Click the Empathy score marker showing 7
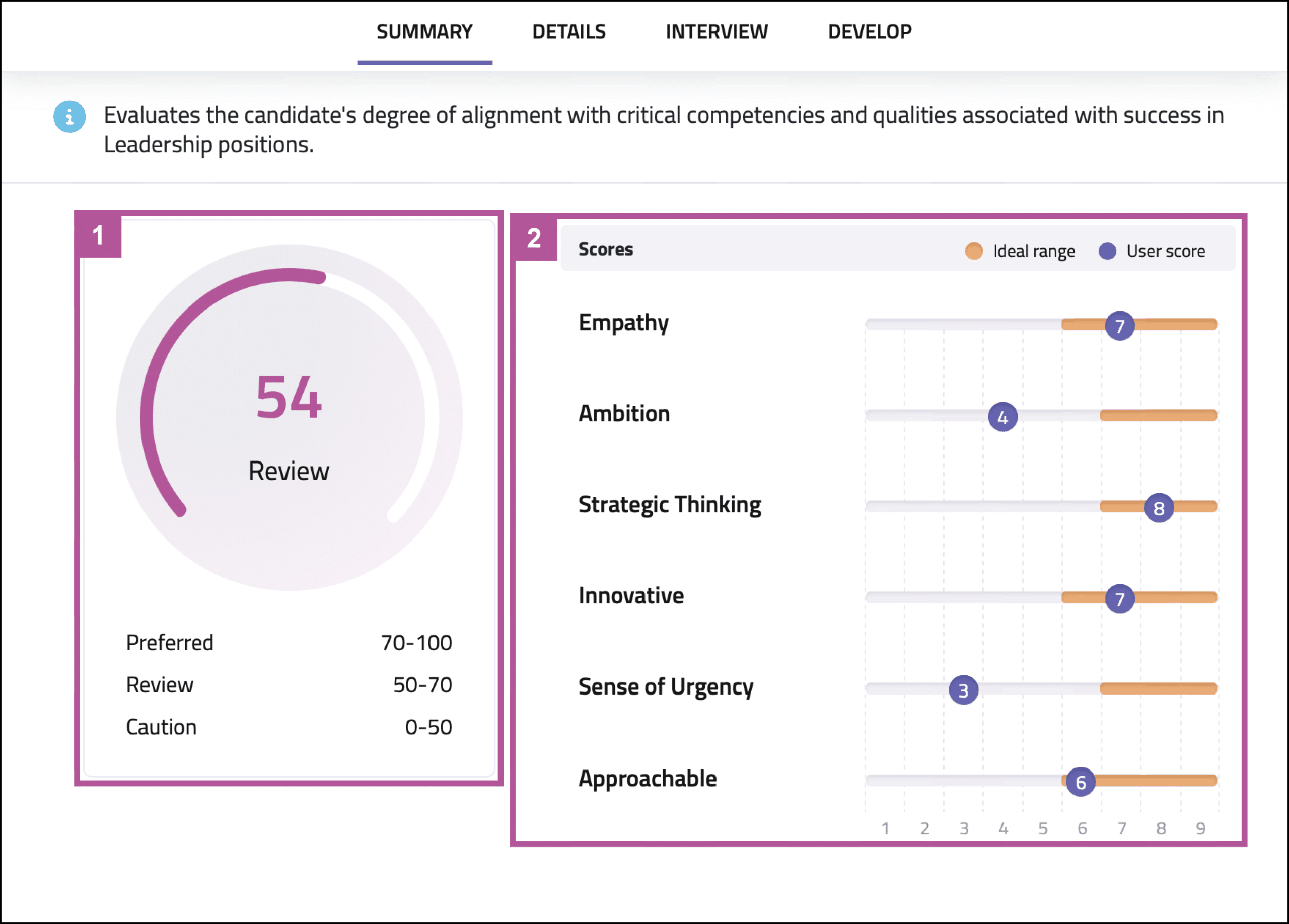Viewport: 1289px width, 924px height. pyautogui.click(x=1119, y=326)
